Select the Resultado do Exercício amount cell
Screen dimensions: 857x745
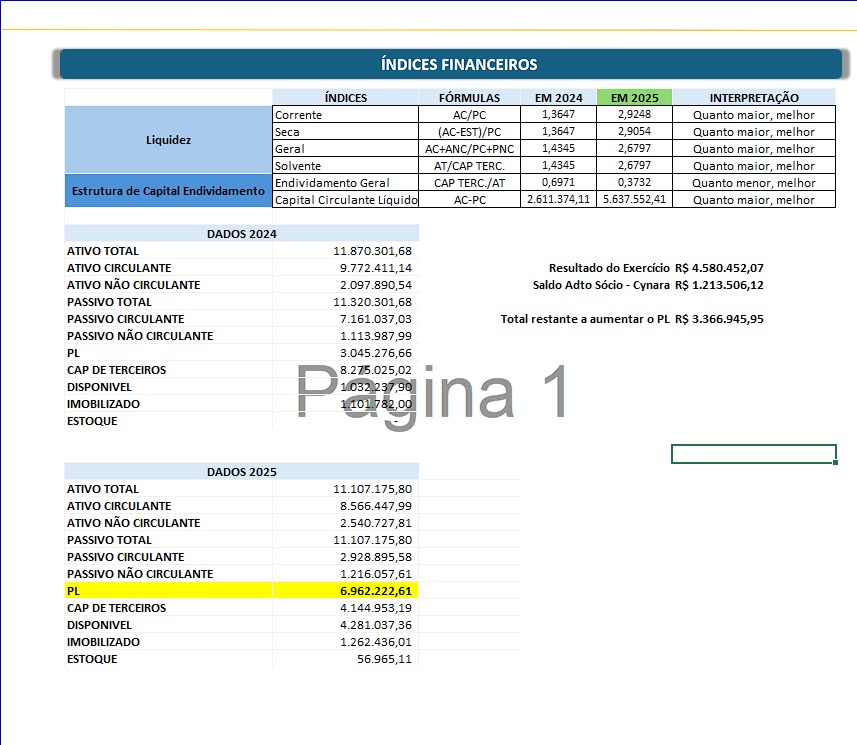[720, 268]
